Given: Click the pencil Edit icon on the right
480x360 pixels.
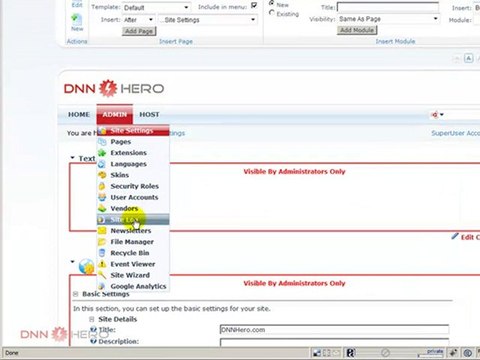Looking at the screenshot, I should [x=455, y=236].
